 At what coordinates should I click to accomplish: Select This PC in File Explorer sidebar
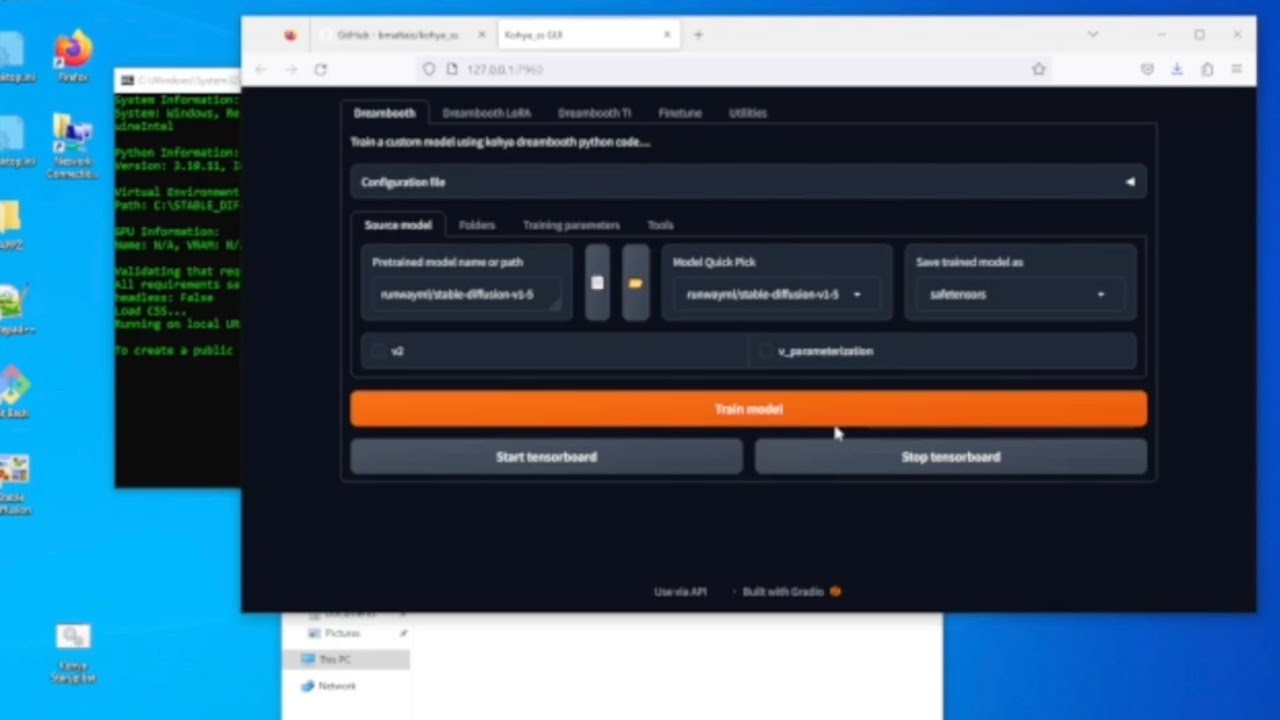point(335,659)
